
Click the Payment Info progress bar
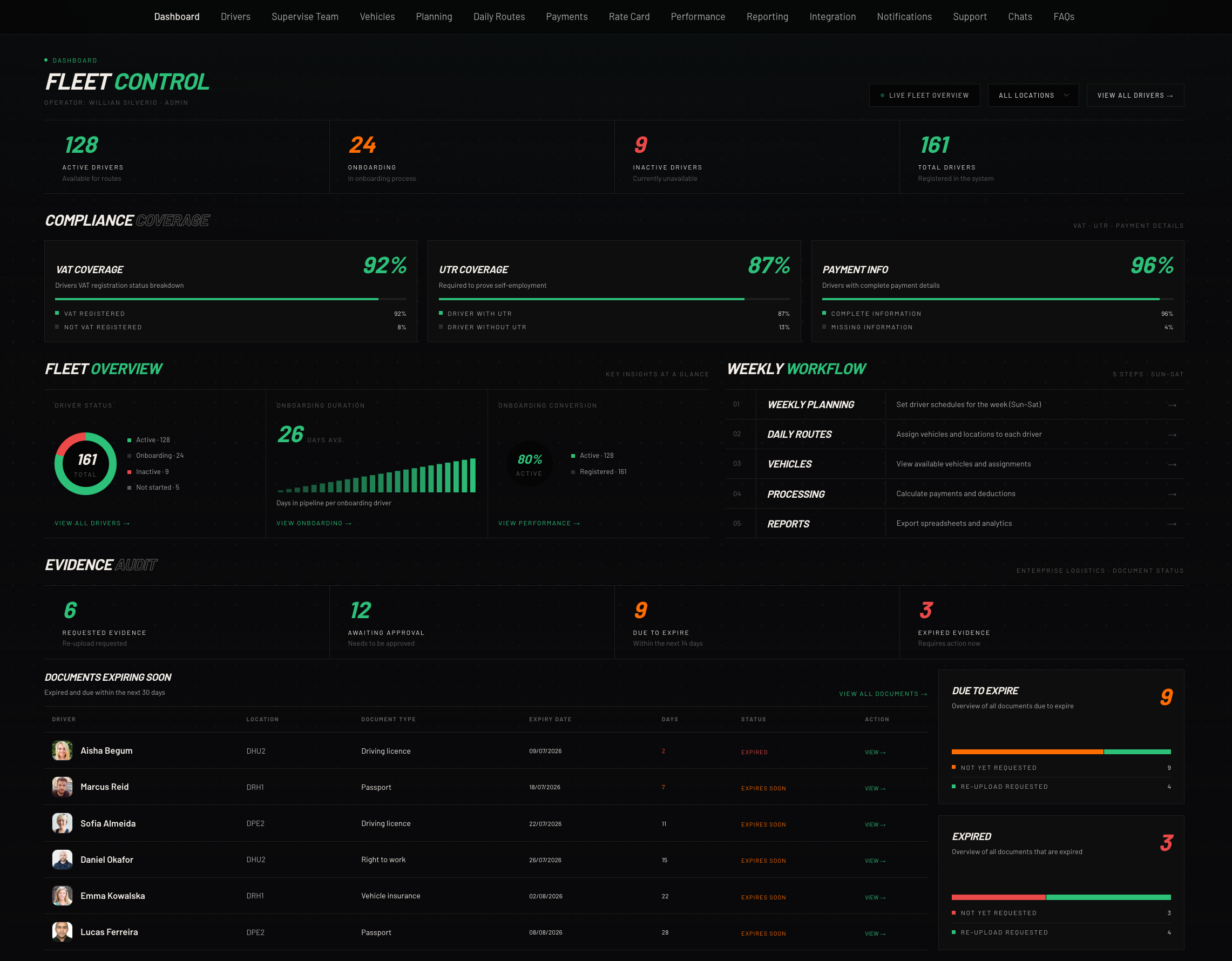998,299
